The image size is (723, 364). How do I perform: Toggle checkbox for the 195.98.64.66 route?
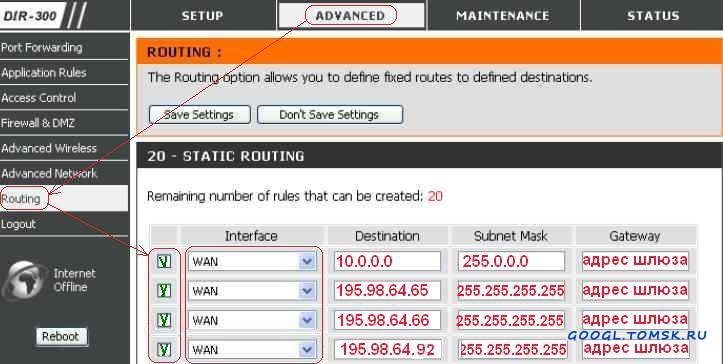coord(164,320)
